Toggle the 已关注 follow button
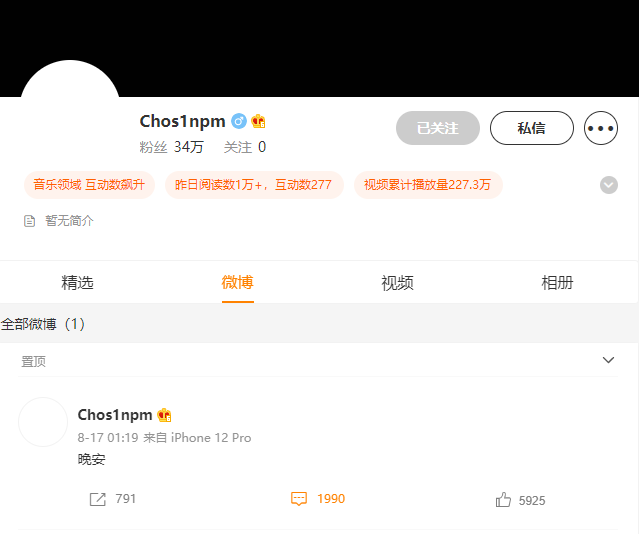 click(438, 128)
